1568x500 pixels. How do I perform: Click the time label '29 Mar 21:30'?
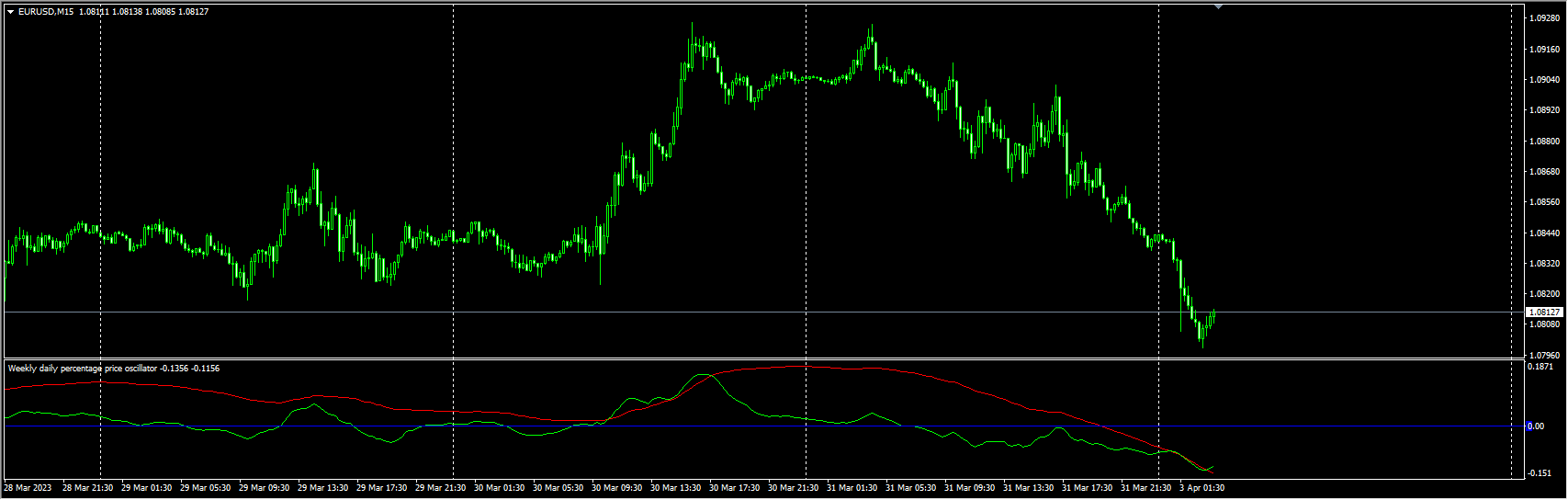click(440, 488)
